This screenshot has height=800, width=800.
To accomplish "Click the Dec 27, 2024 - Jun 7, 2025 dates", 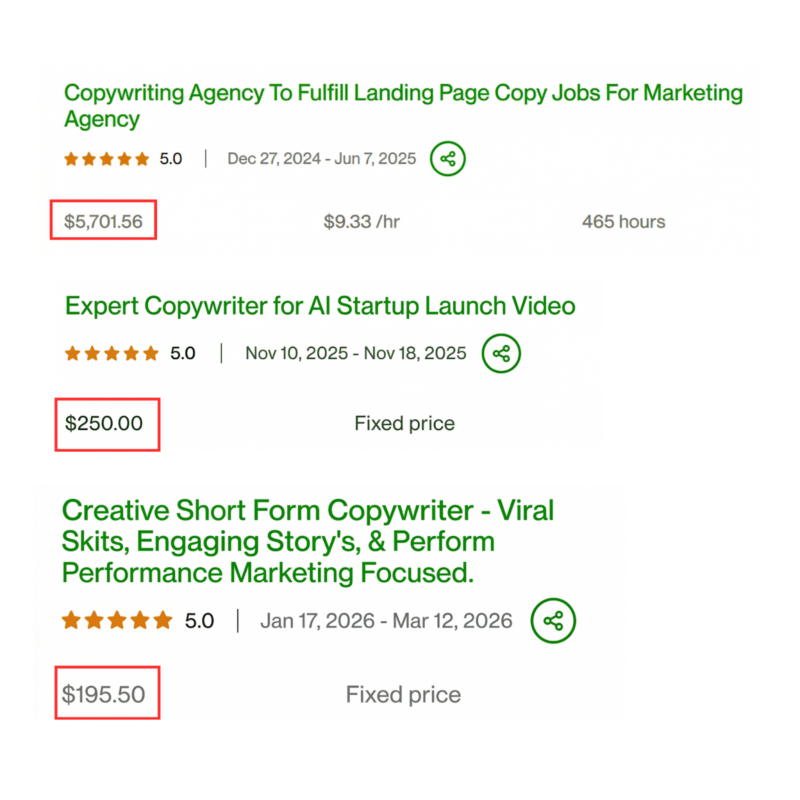I will pos(321,159).
